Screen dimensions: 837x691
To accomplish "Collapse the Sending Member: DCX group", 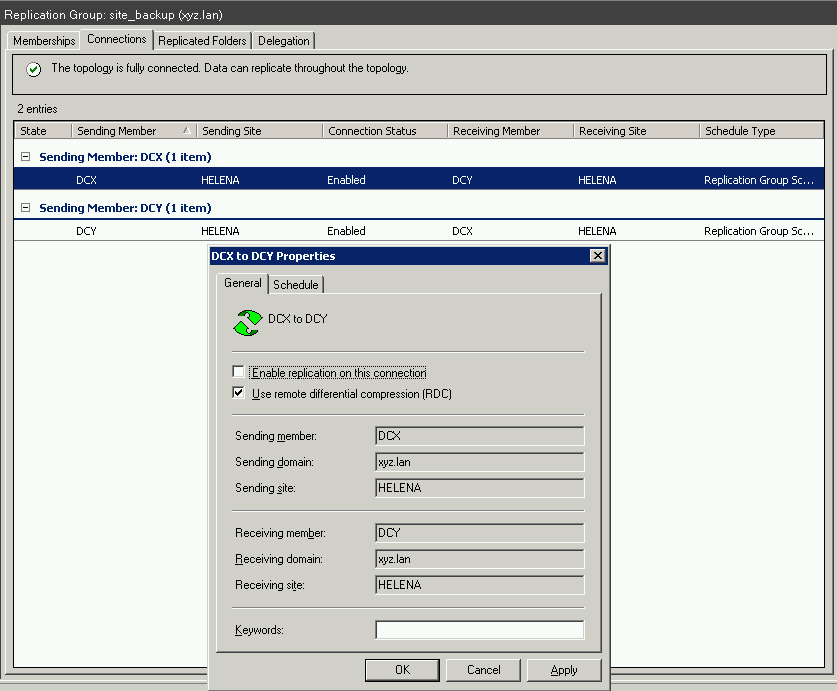I will click(x=26, y=157).
